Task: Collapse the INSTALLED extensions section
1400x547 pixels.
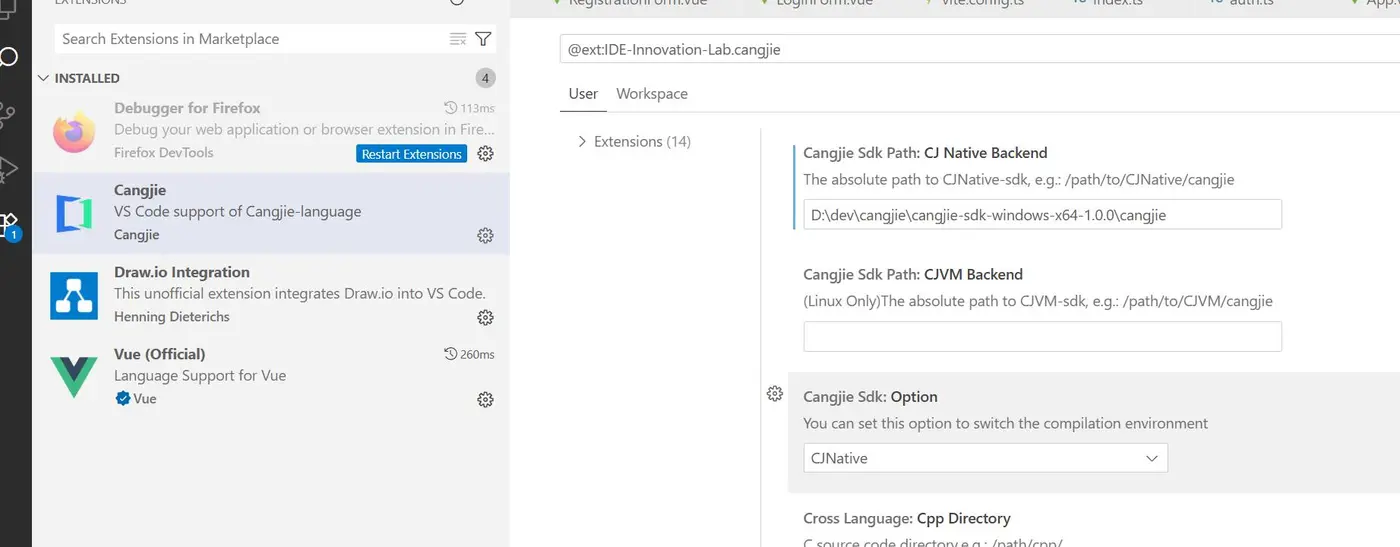Action: tap(45, 78)
